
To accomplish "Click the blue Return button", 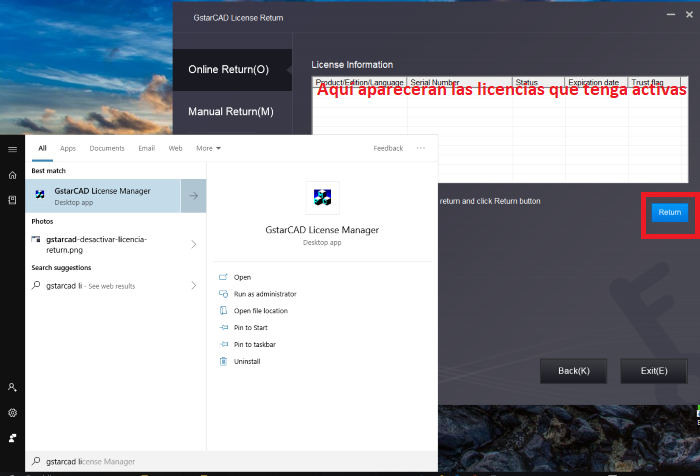I will pos(670,213).
